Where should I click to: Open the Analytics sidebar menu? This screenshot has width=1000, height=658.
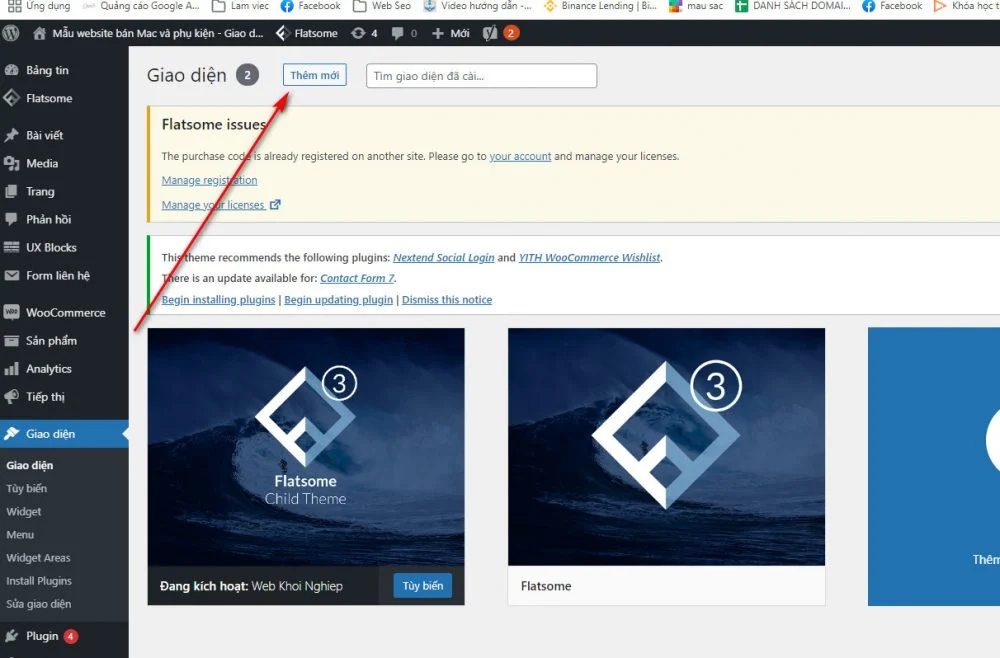click(48, 368)
